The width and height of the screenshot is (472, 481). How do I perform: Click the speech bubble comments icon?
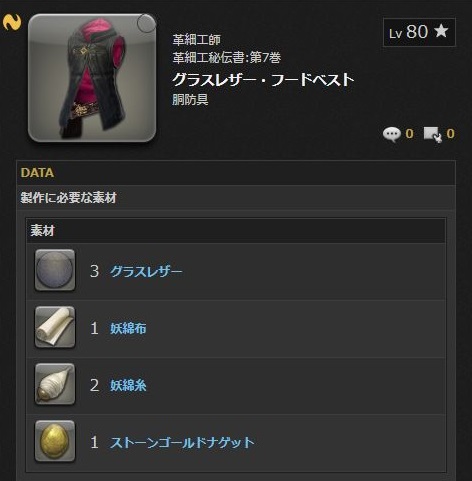392,134
